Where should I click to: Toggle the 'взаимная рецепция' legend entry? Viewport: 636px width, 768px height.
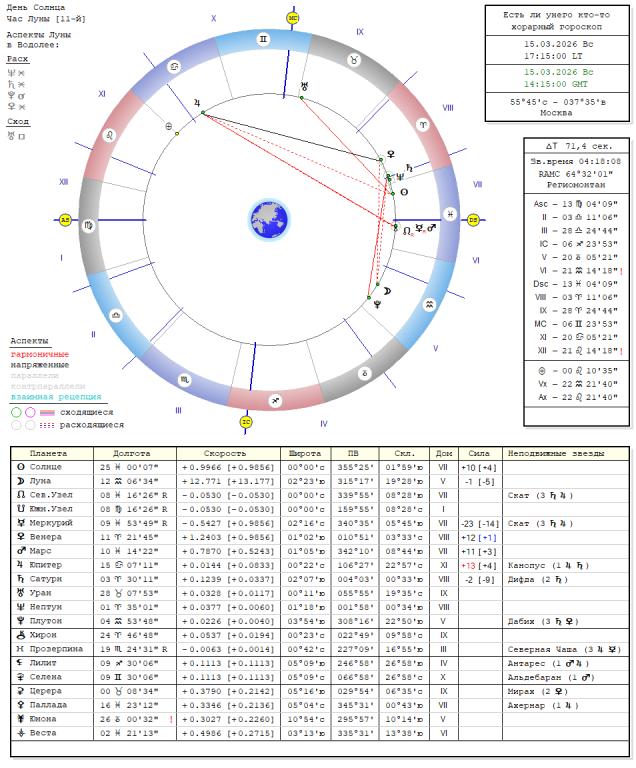(x=48, y=397)
